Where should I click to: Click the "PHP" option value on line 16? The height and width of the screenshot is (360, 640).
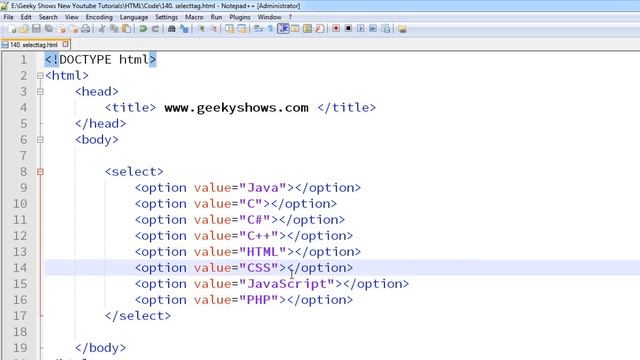tap(259, 300)
